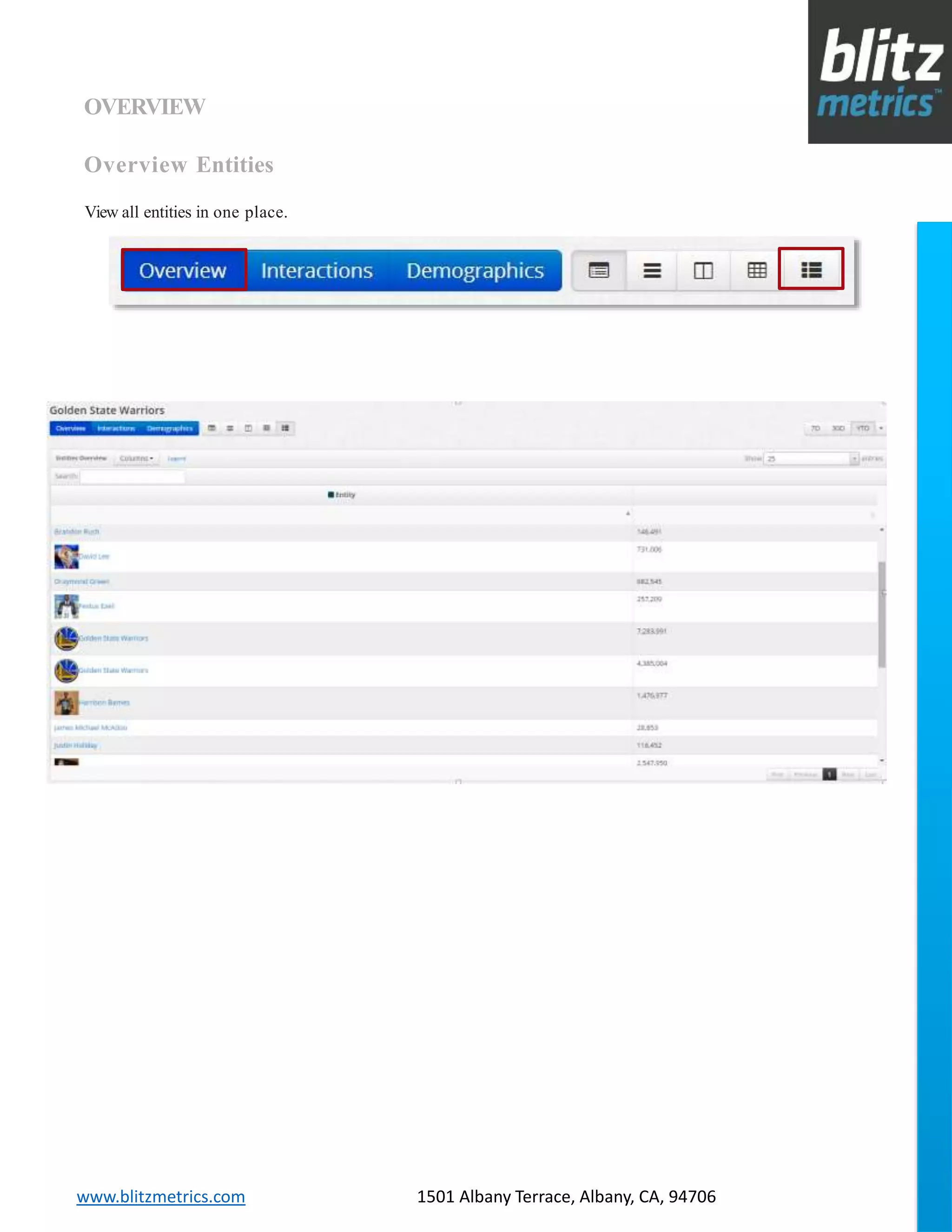Viewport: 952px width, 1232px height.
Task: Click the small entities view icon in dashboard
Action: pos(285,428)
